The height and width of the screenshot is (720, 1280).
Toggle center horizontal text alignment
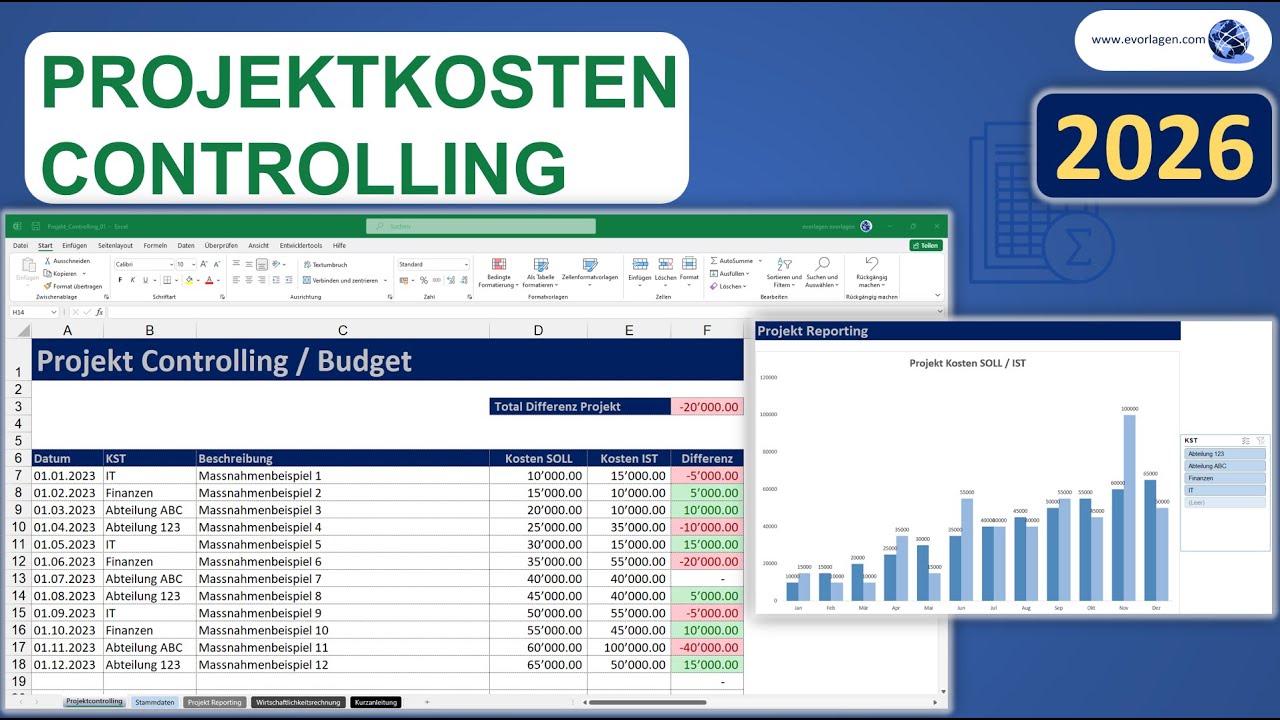249,280
